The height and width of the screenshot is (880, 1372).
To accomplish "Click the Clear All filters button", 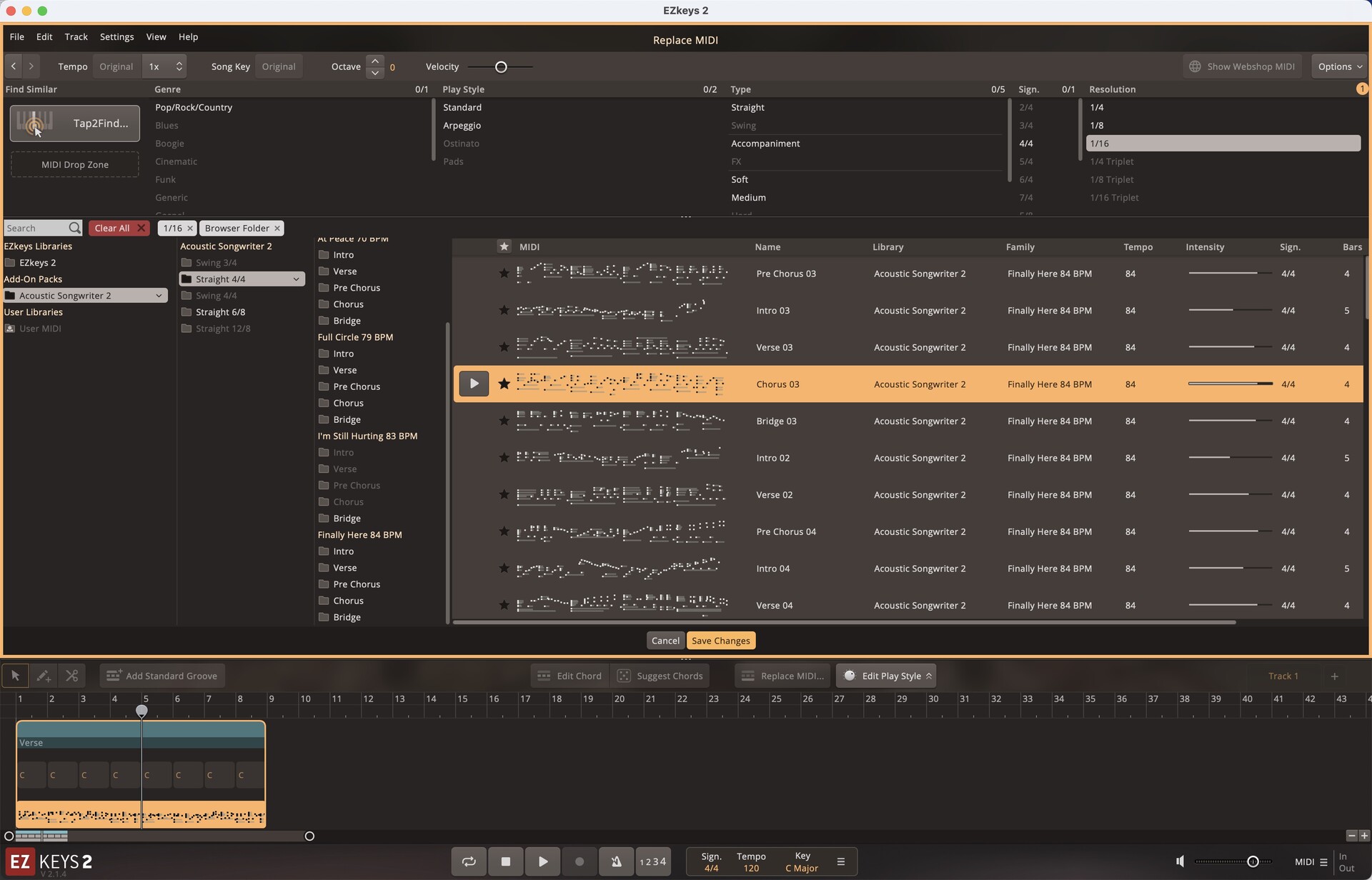I will [119, 228].
